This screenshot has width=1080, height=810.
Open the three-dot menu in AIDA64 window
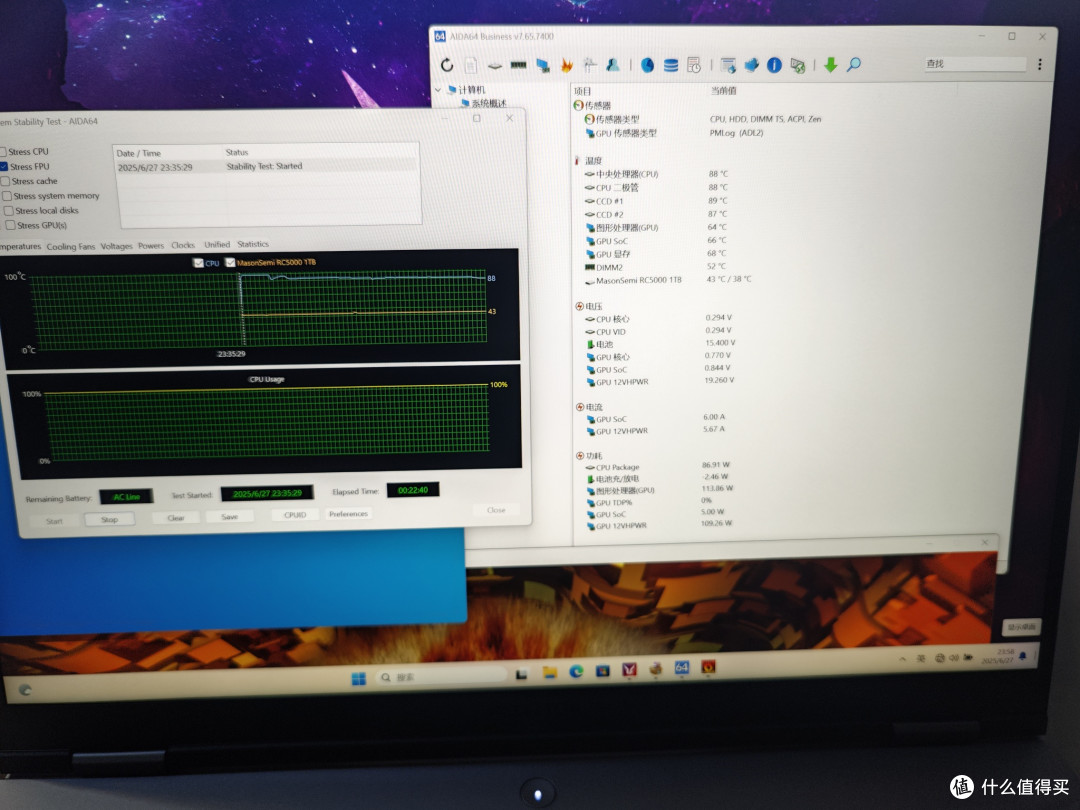click(1039, 64)
